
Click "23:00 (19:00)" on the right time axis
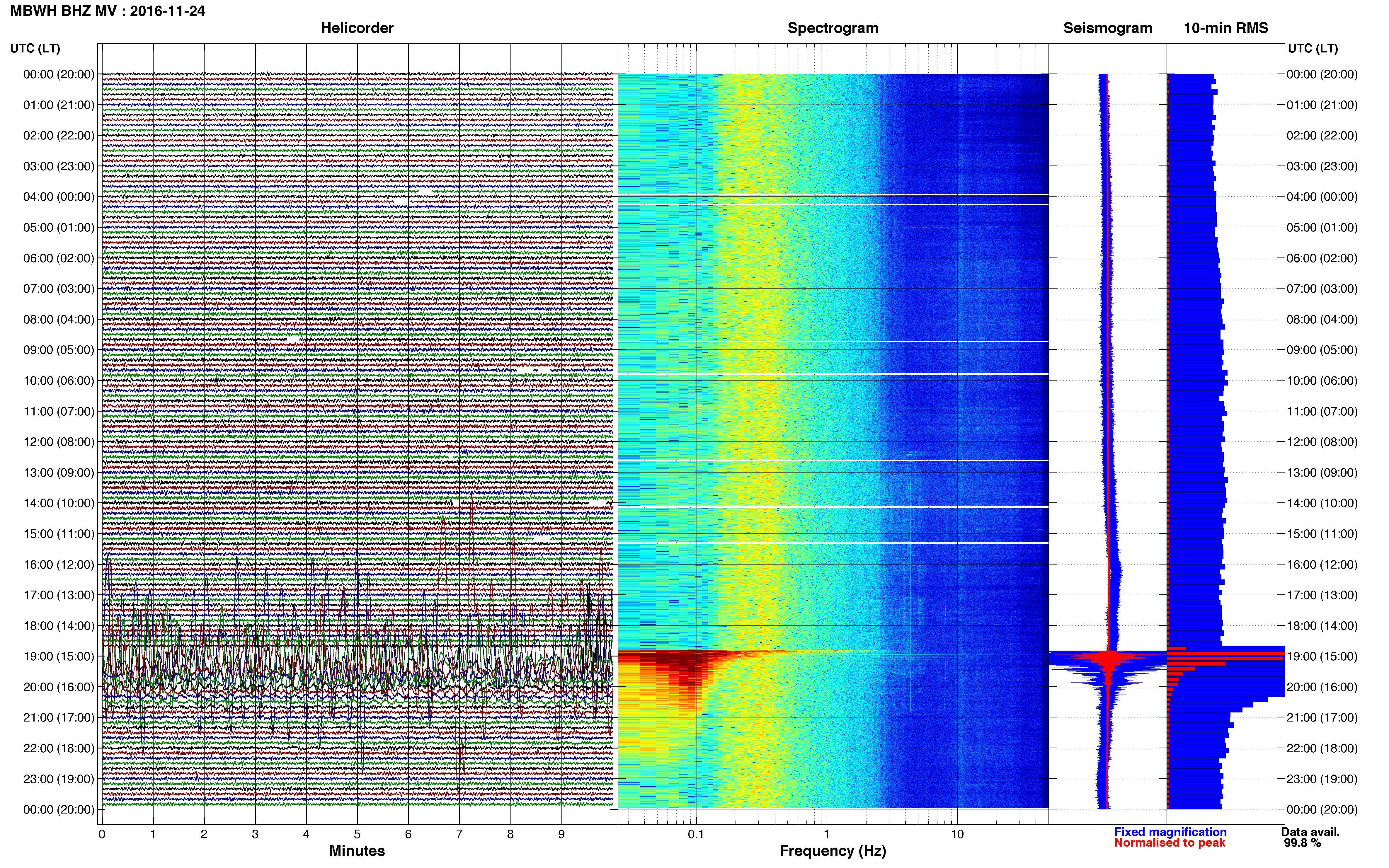pos(1322,779)
